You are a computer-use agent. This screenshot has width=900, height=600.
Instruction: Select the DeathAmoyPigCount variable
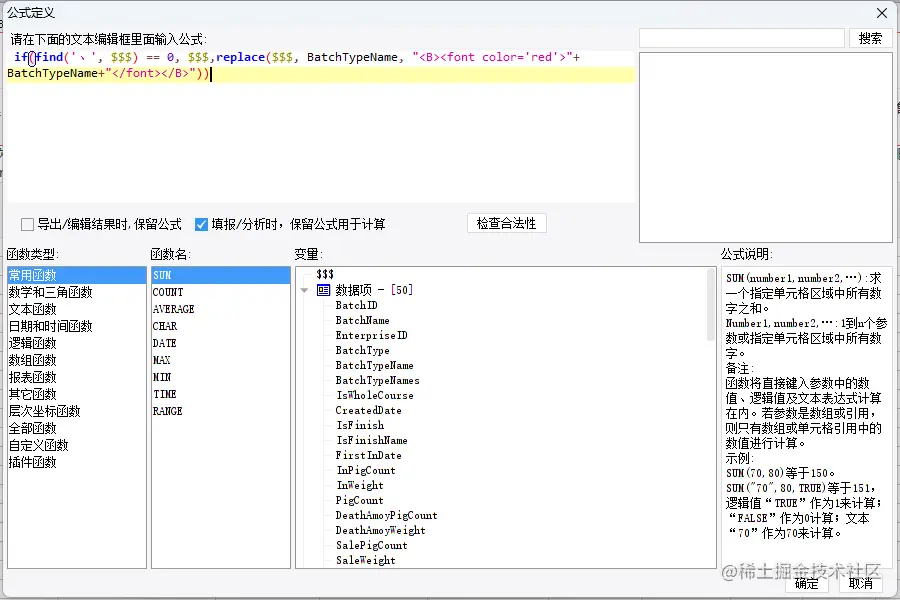386,515
